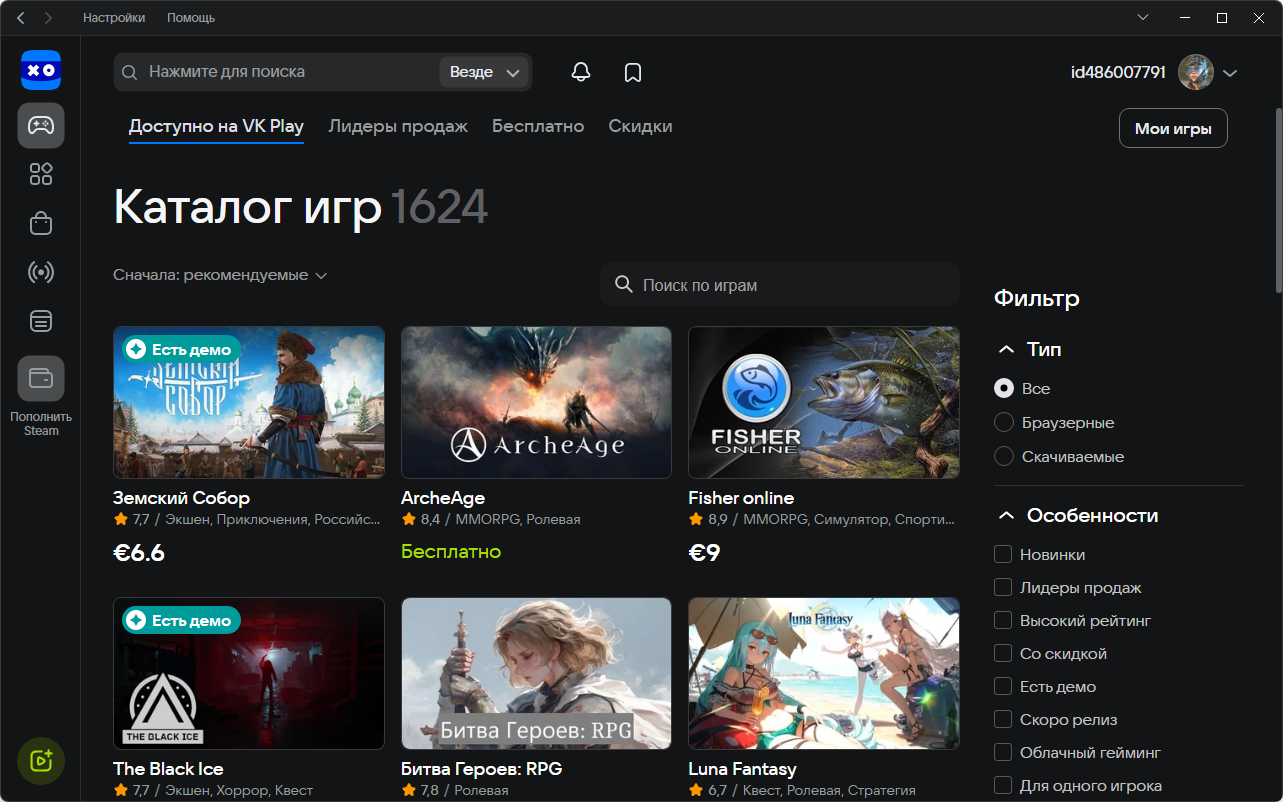Switch to the Лидеры продаж tab
The image size is (1283, 802).
coord(398,126)
